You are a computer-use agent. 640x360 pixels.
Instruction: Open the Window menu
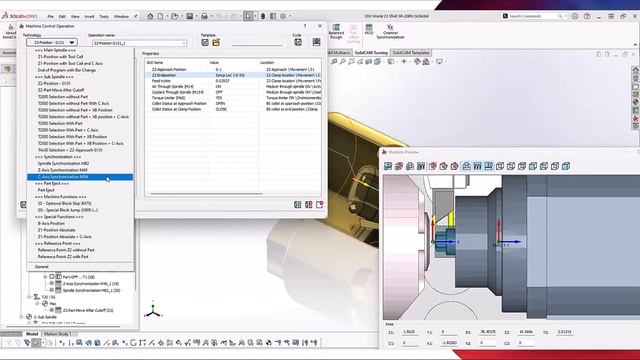pos(121,16)
